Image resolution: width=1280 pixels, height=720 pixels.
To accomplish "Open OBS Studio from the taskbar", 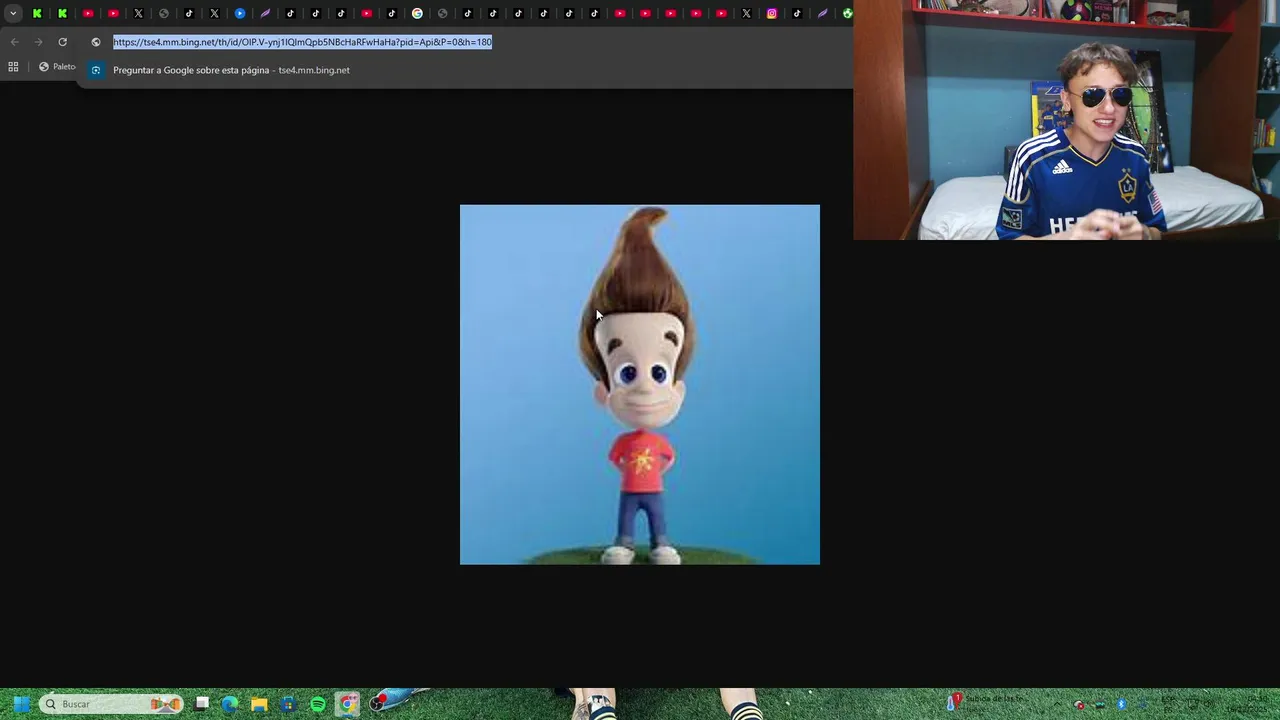I will coord(376,704).
